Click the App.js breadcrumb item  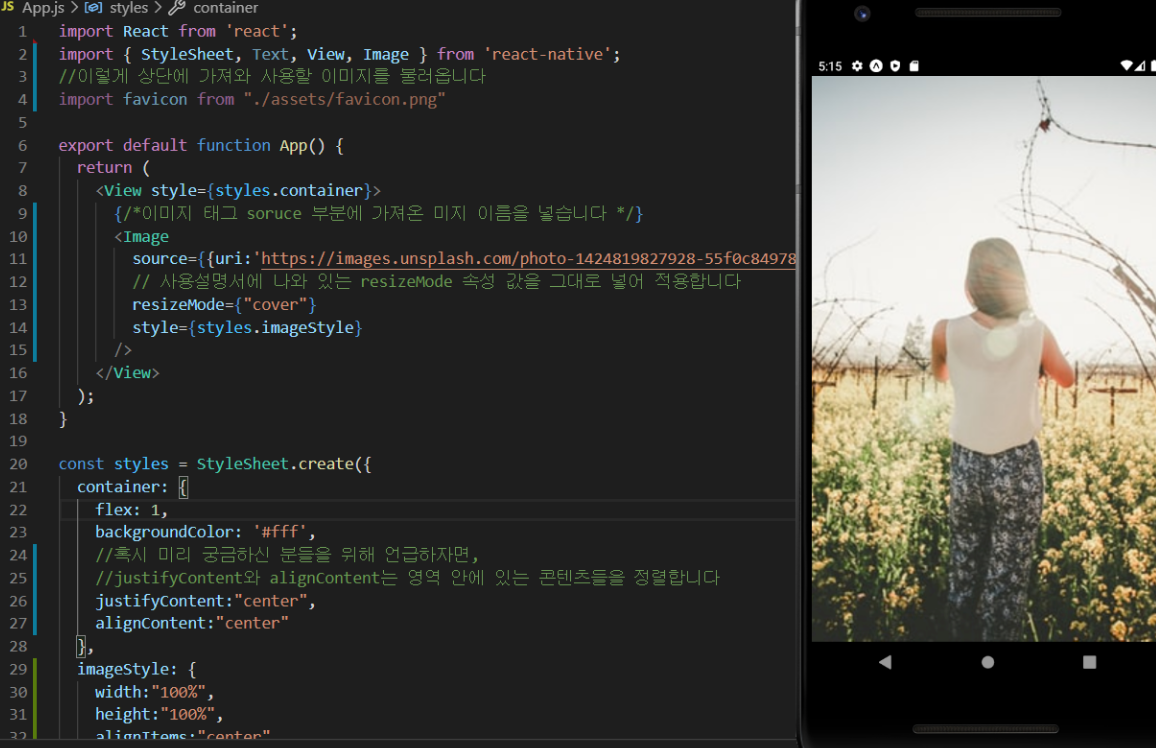point(43,8)
